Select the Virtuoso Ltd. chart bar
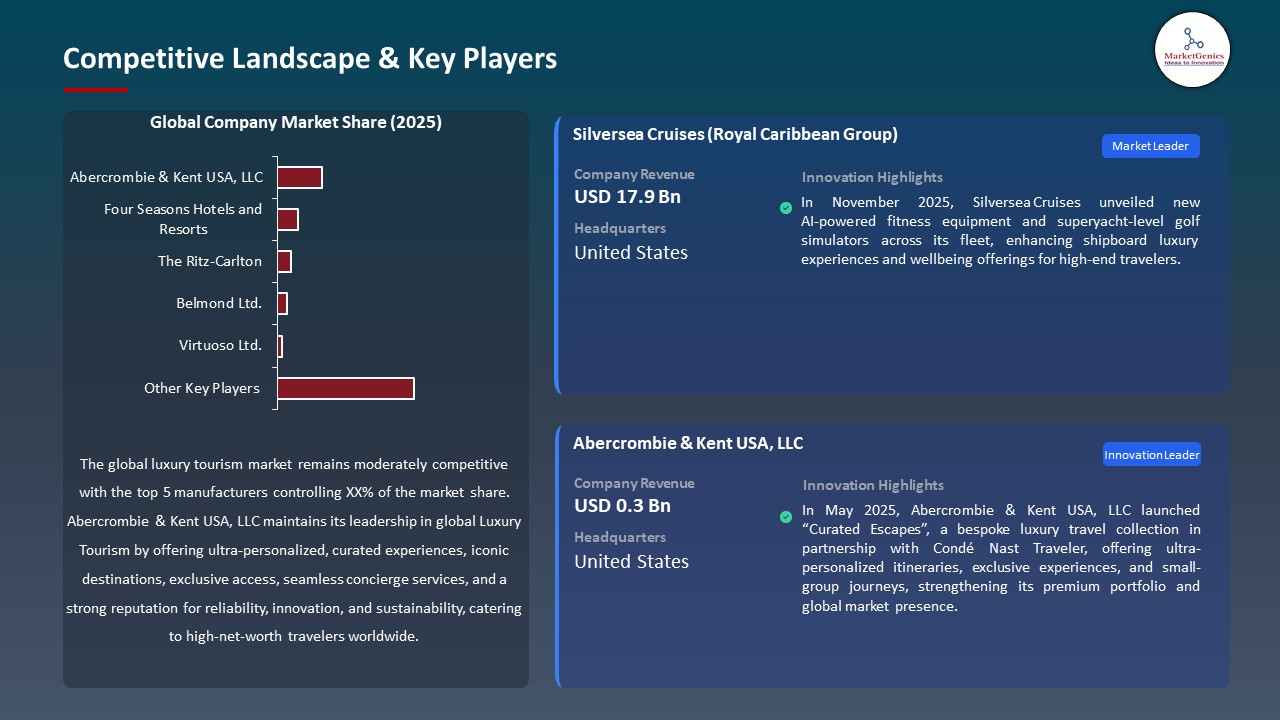Viewport: 1280px width, 720px height. pyautogui.click(x=280, y=346)
